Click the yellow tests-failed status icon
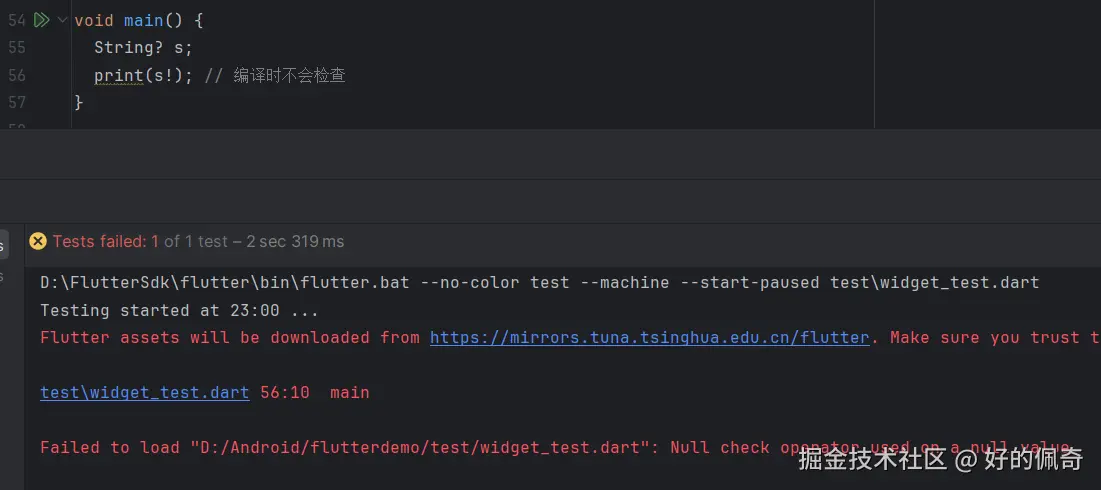Viewport: 1101px width, 490px height. 38,241
